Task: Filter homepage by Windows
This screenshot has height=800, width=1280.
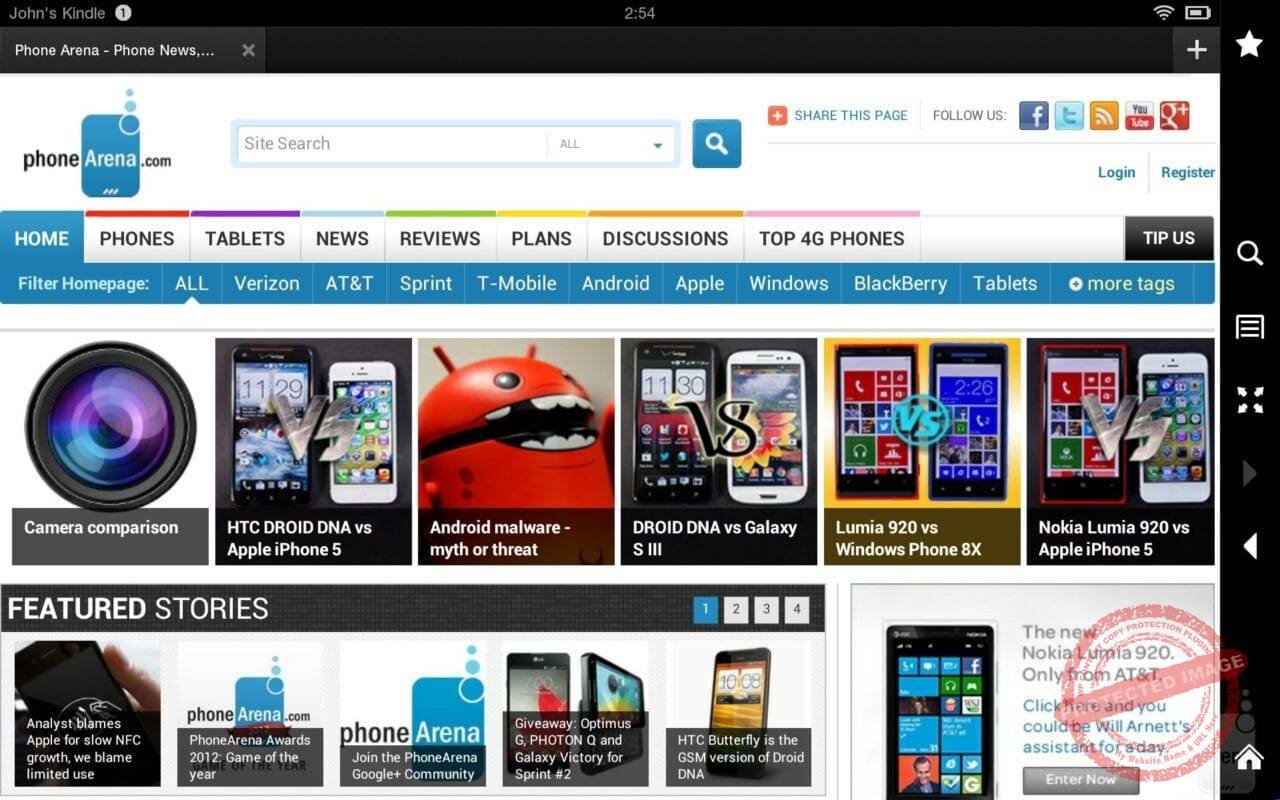Action: point(789,284)
